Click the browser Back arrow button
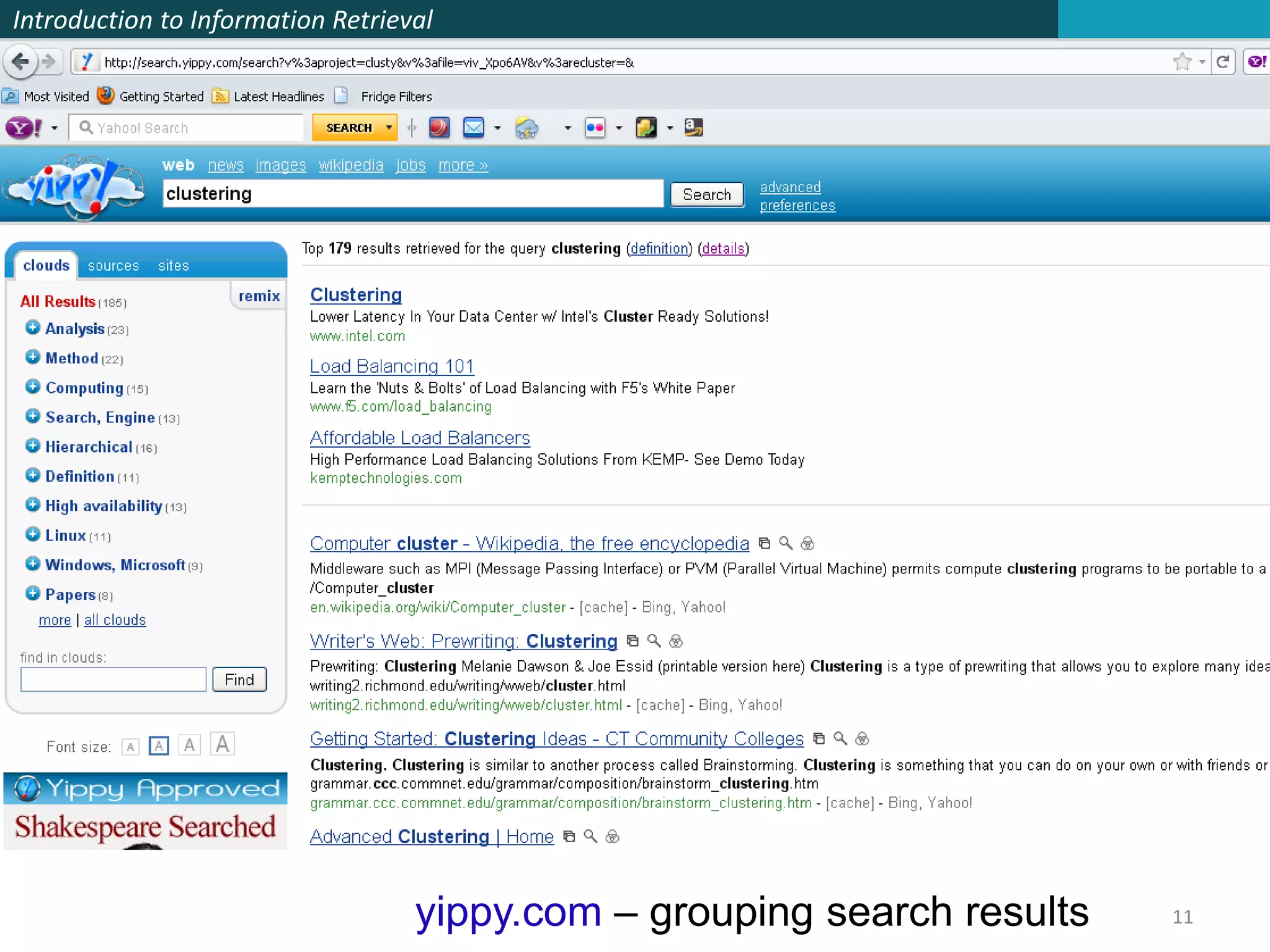Image resolution: width=1270 pixels, height=952 pixels. click(x=20, y=62)
